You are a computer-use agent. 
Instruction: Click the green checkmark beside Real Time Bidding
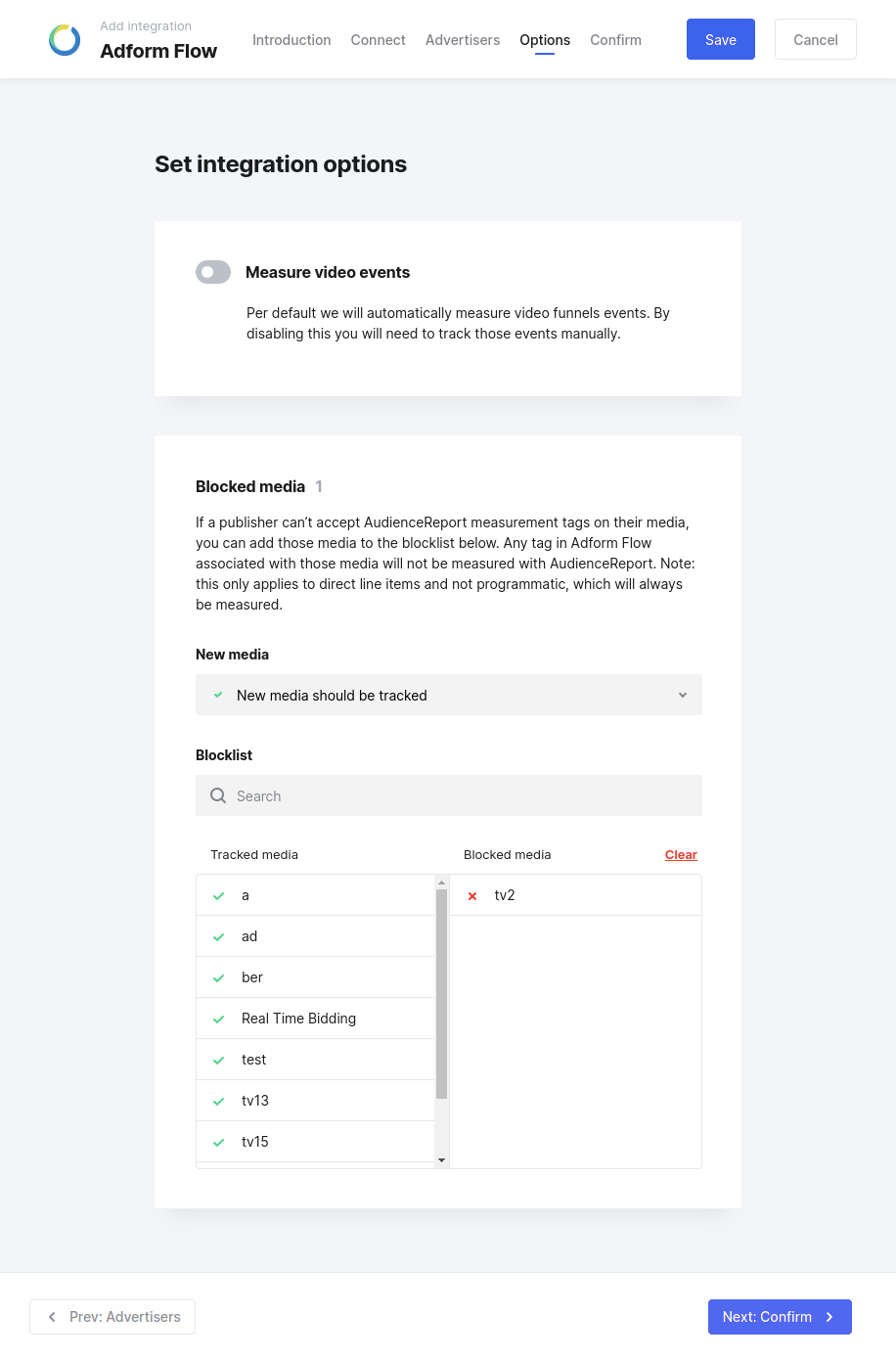click(x=218, y=1020)
